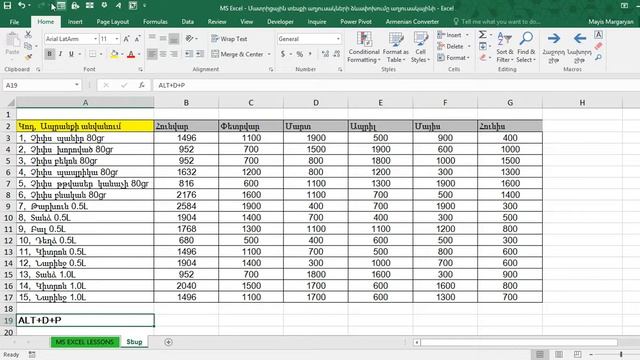Toggle Align Right
Screen dimensions: 640x360
174,54
